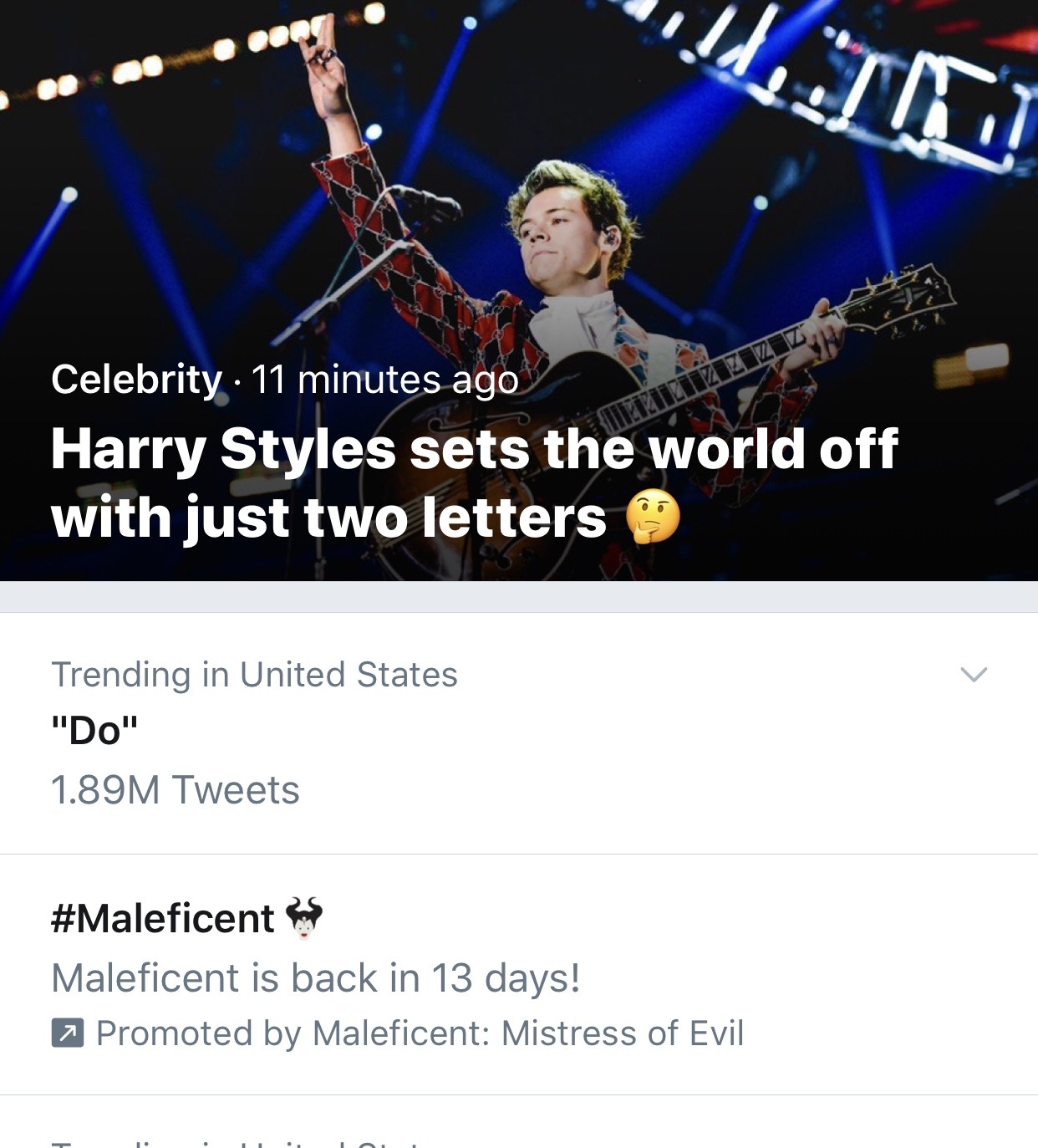Click the "11 minutes ago" timestamp
Screen dimensions: 1038x1148
click(385, 380)
